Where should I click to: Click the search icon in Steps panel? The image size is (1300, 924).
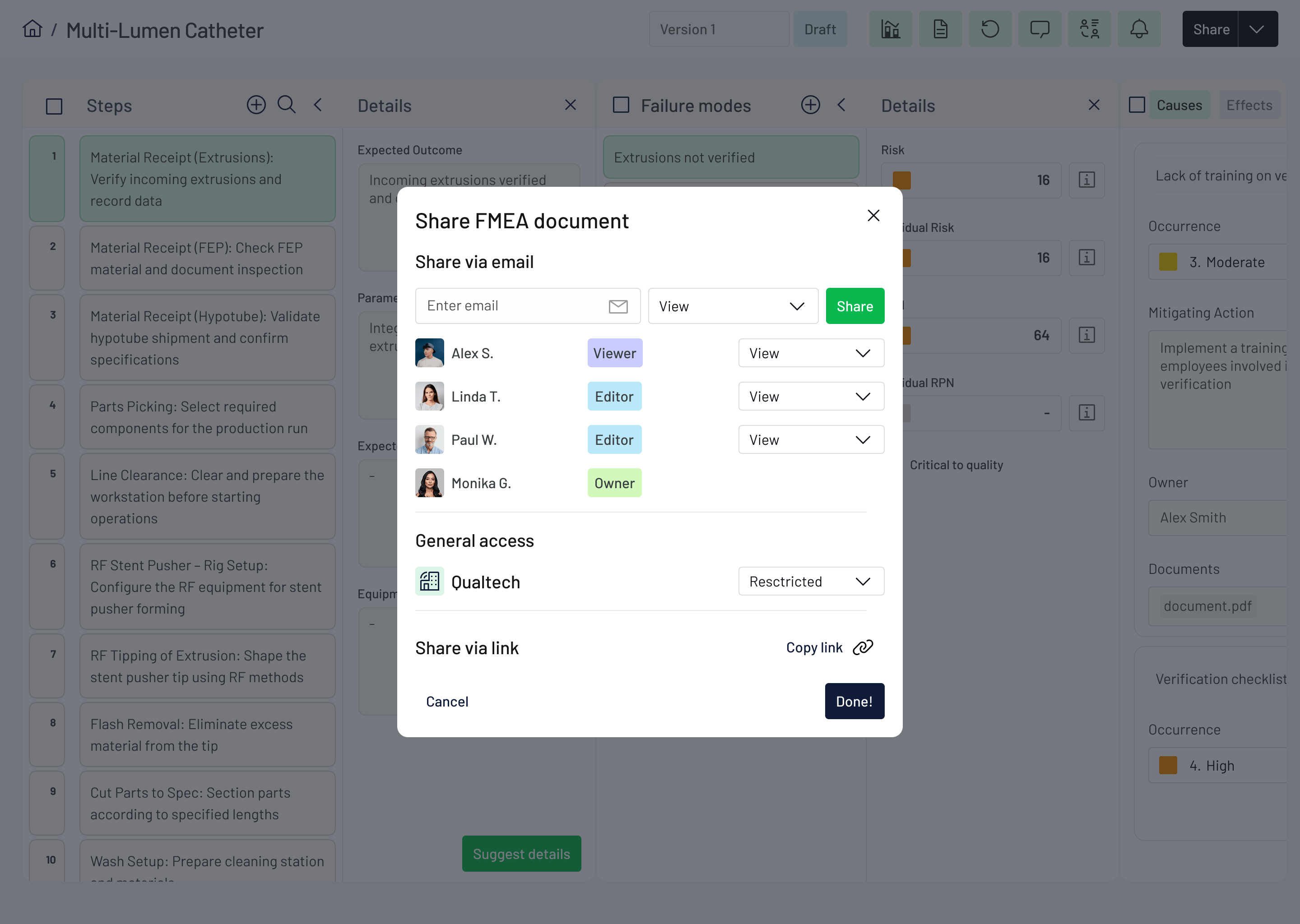(286, 105)
